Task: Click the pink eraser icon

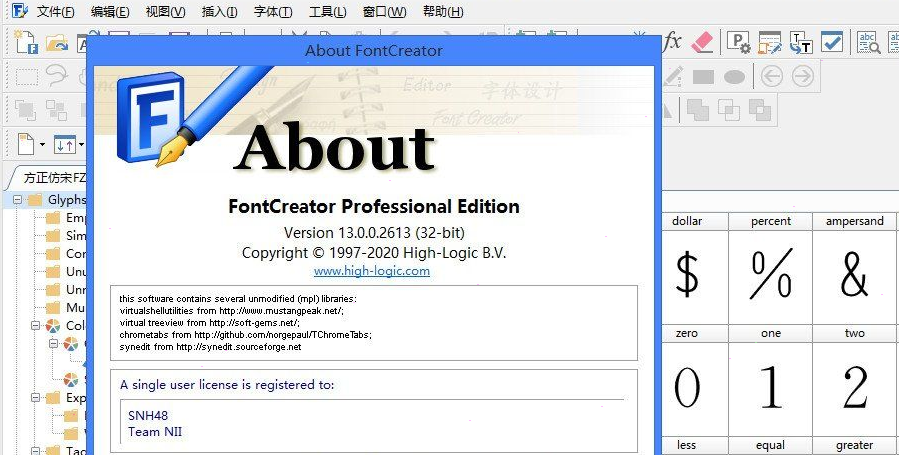Action: click(702, 42)
